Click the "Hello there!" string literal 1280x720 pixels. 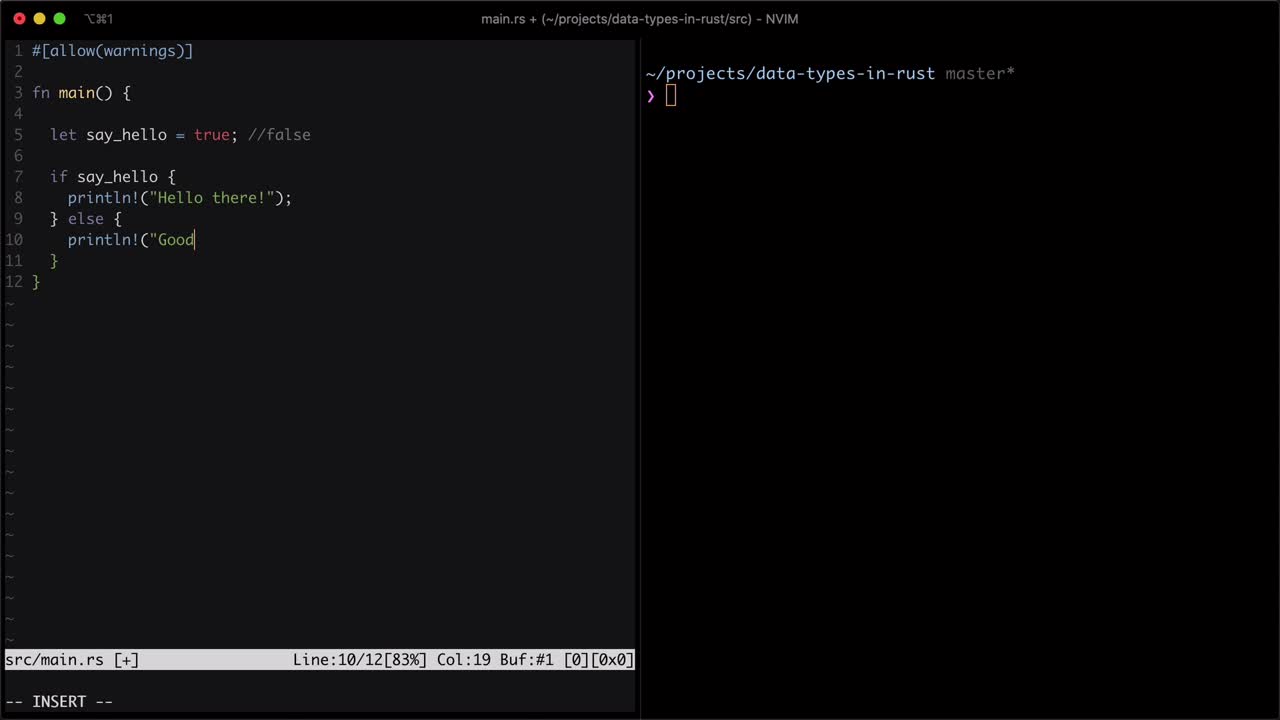[211, 198]
